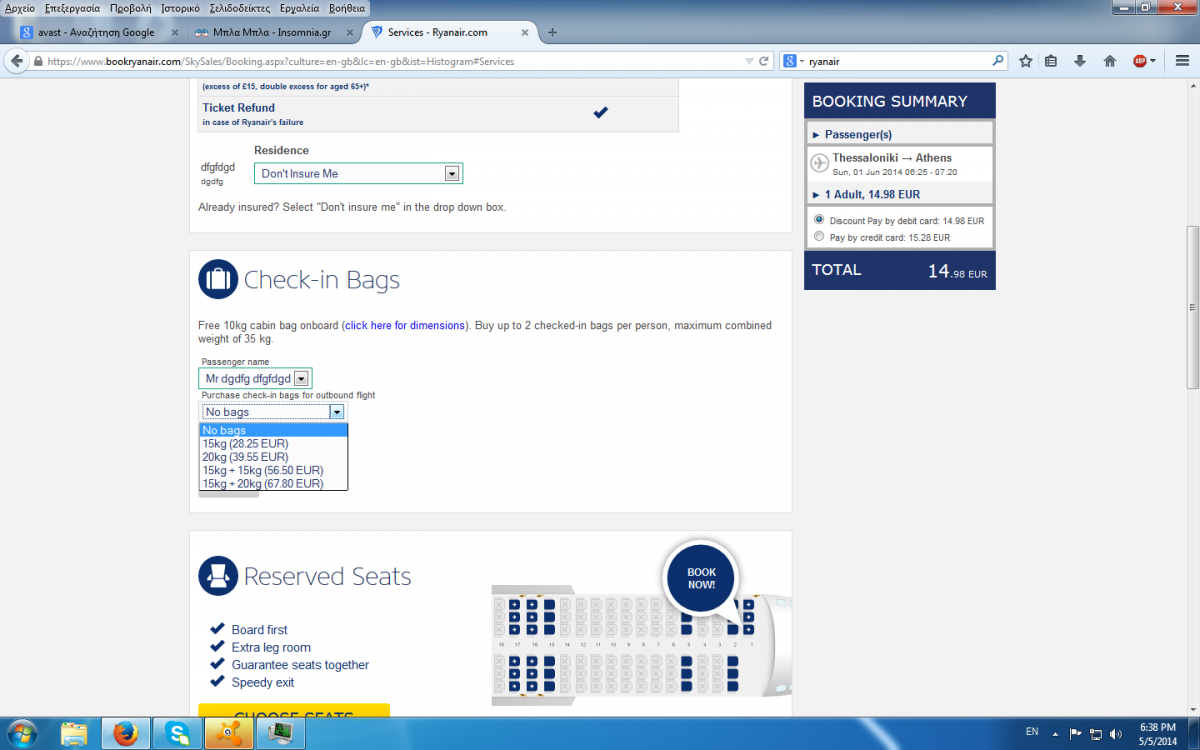The height and width of the screenshot is (750, 1200).
Task: Click the search magnifier in search box
Action: tap(997, 61)
